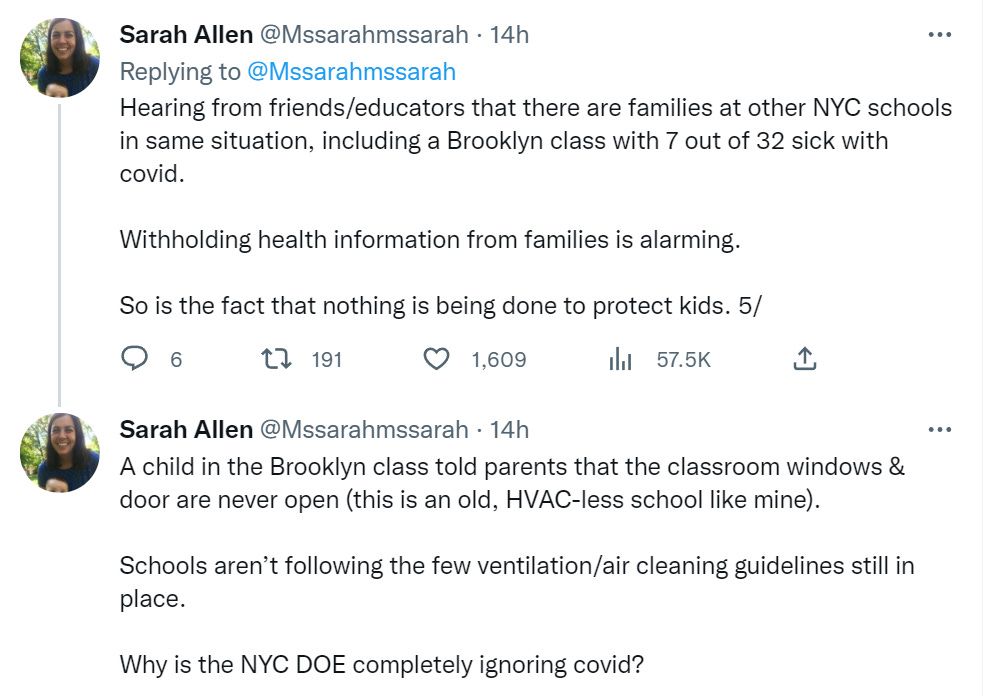Click Sarah Allen avatar on first tweet
This screenshot has width=991, height=696.
[60, 57]
